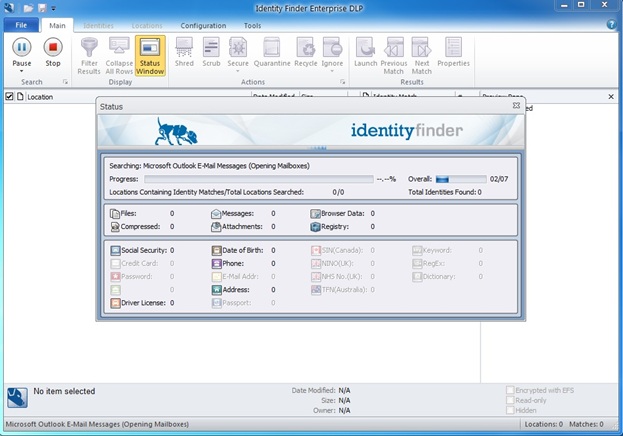Jump to Previous Match

click(x=394, y=56)
